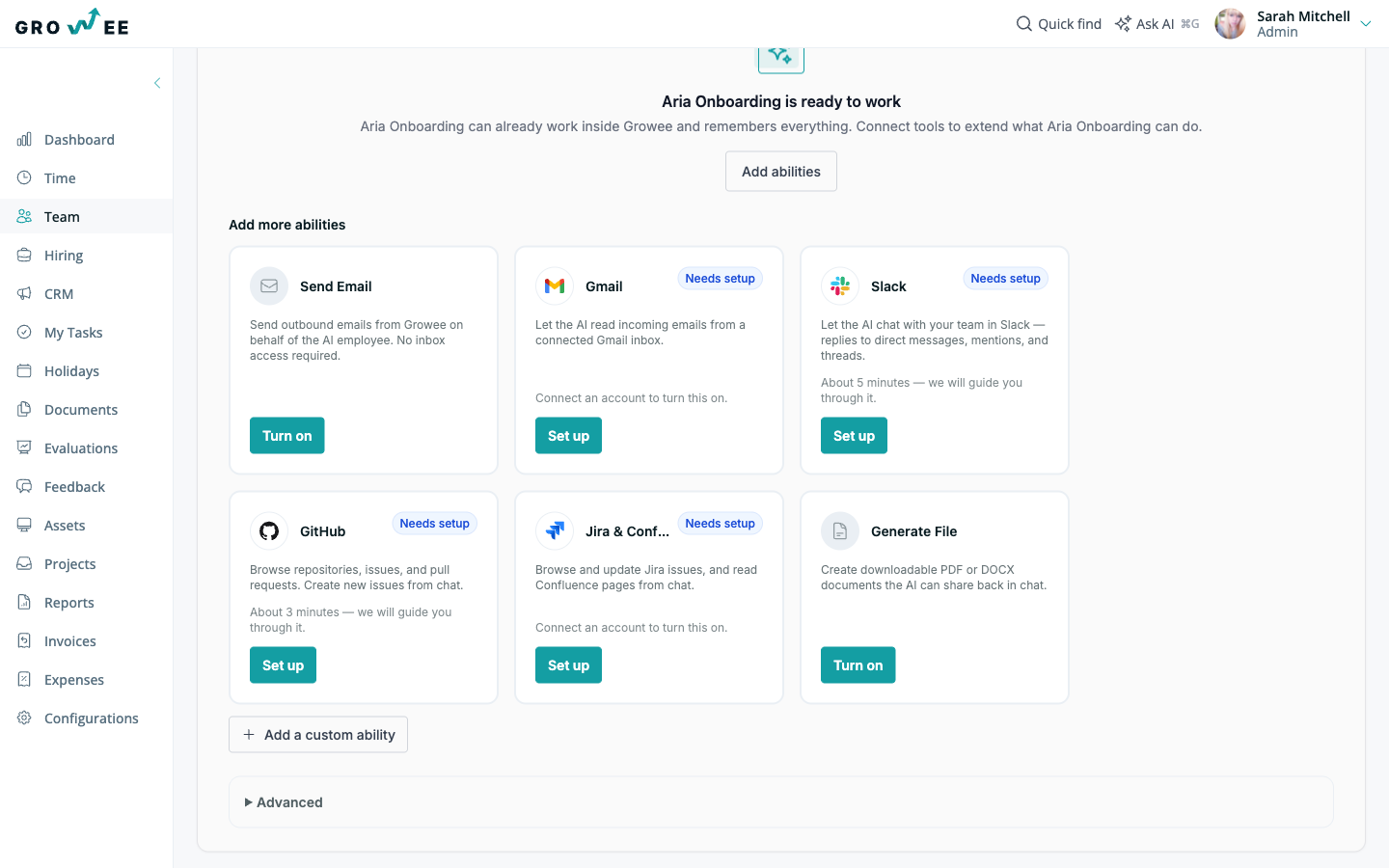Image resolution: width=1389 pixels, height=868 pixels.
Task: Click the Growee logo
Action: pos(72,23)
